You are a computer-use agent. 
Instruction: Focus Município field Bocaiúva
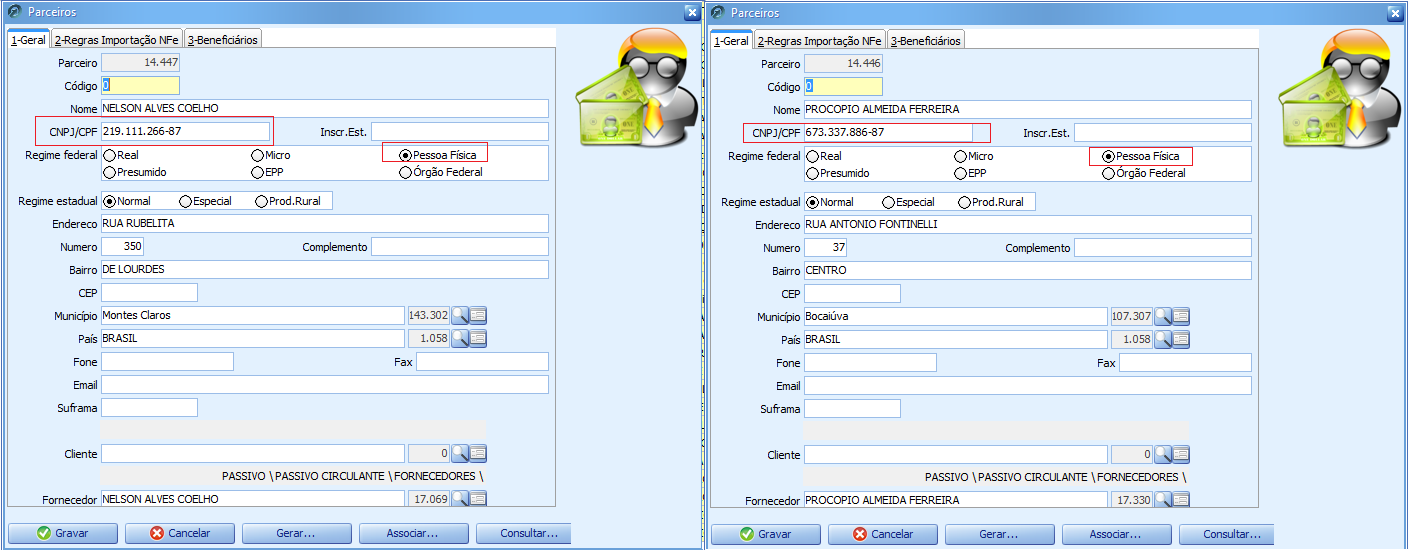(956, 316)
